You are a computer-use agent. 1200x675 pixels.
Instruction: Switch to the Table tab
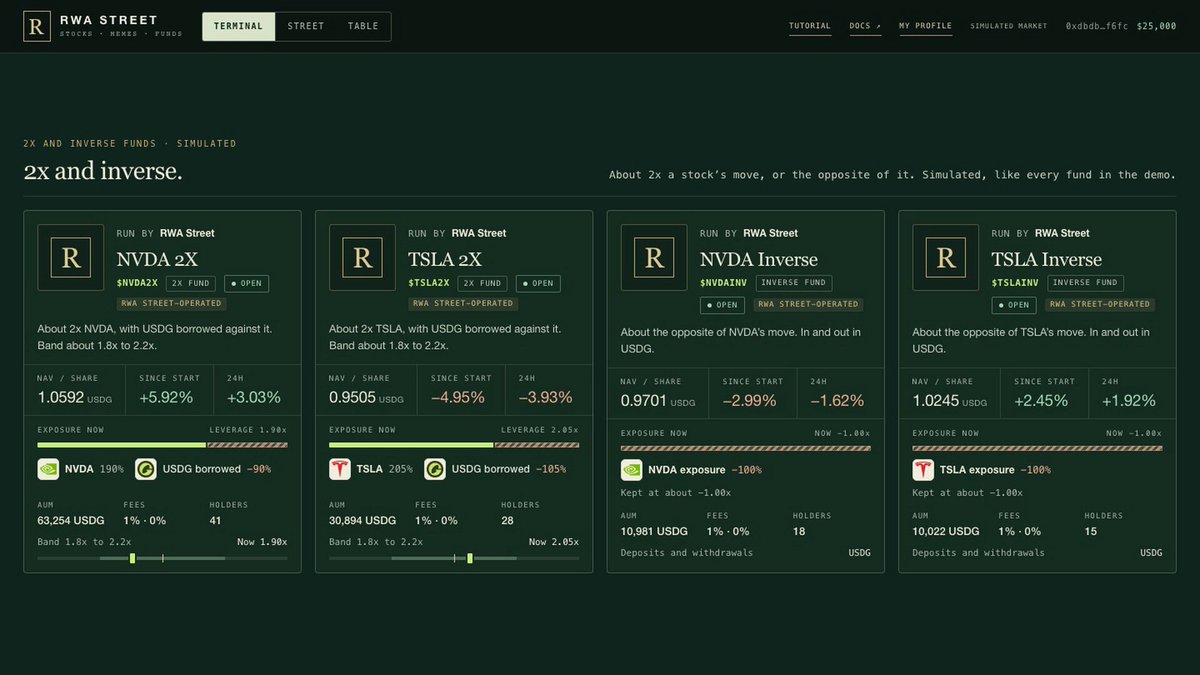pyautogui.click(x=363, y=26)
